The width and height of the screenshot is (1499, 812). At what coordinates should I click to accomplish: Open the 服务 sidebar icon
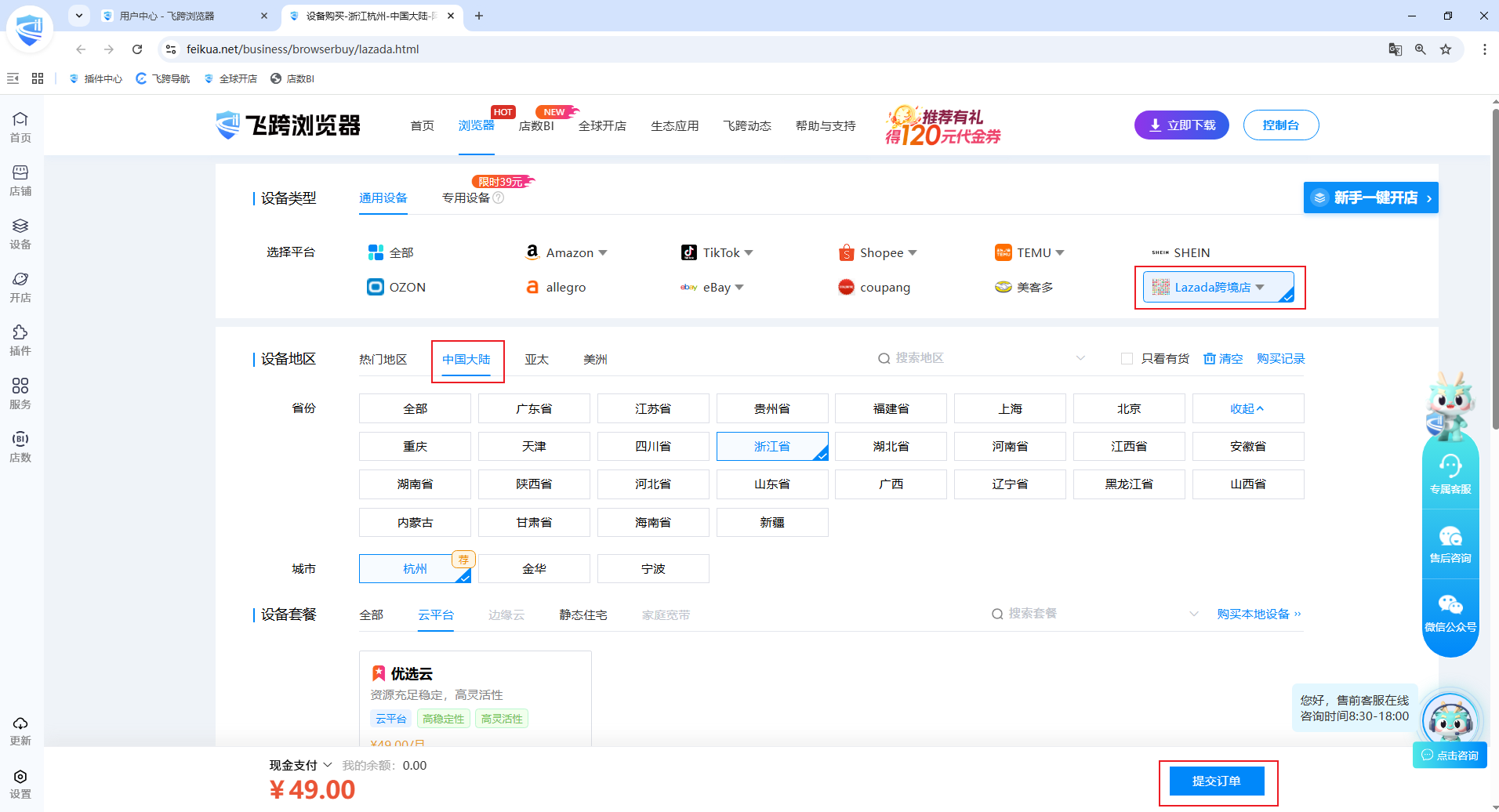tap(20, 393)
